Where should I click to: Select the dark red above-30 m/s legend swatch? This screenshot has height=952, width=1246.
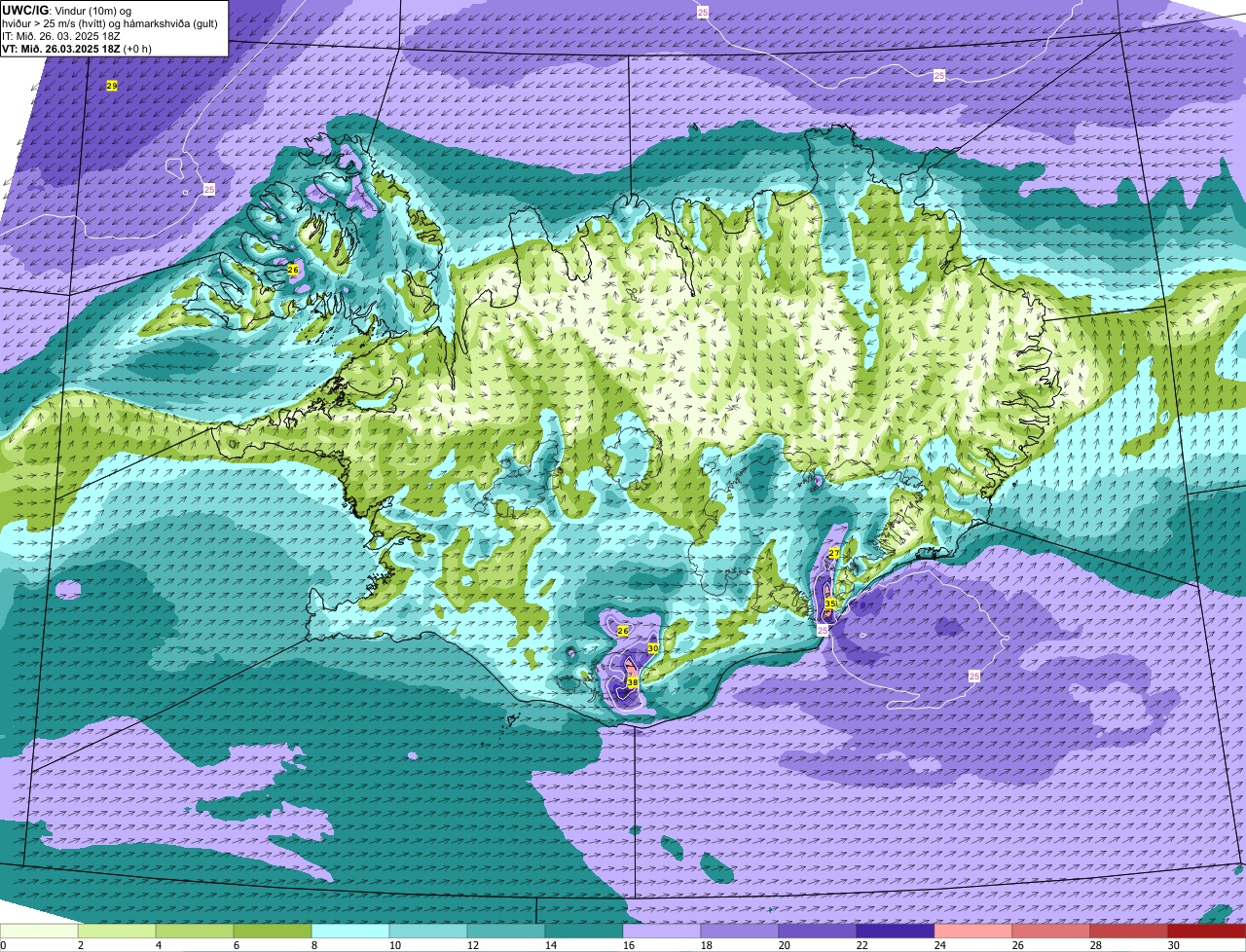pyautogui.click(x=1207, y=931)
